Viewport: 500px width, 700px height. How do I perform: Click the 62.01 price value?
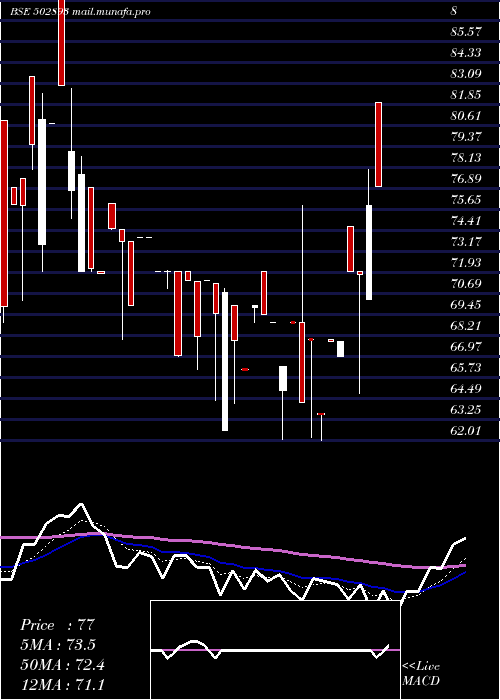click(466, 430)
